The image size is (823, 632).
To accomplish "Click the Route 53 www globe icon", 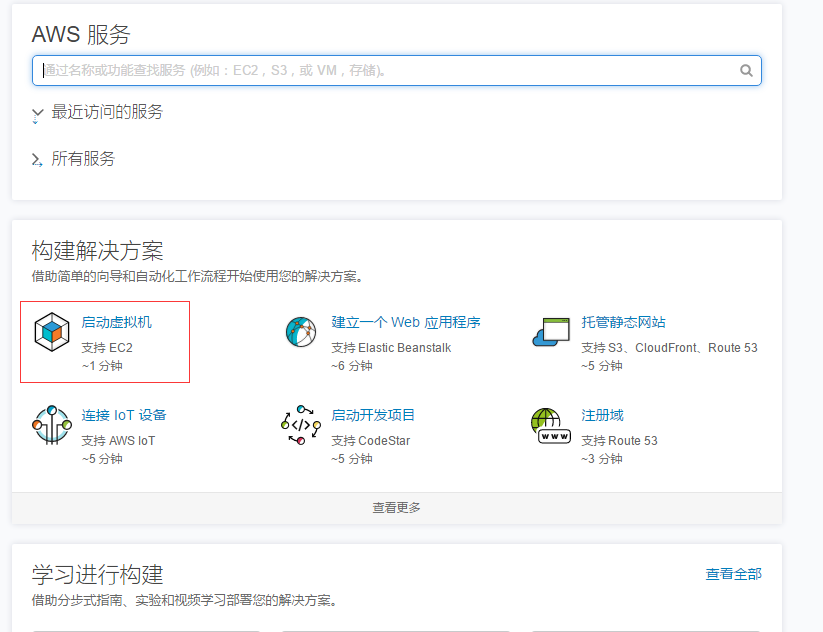I will pyautogui.click(x=551, y=426).
